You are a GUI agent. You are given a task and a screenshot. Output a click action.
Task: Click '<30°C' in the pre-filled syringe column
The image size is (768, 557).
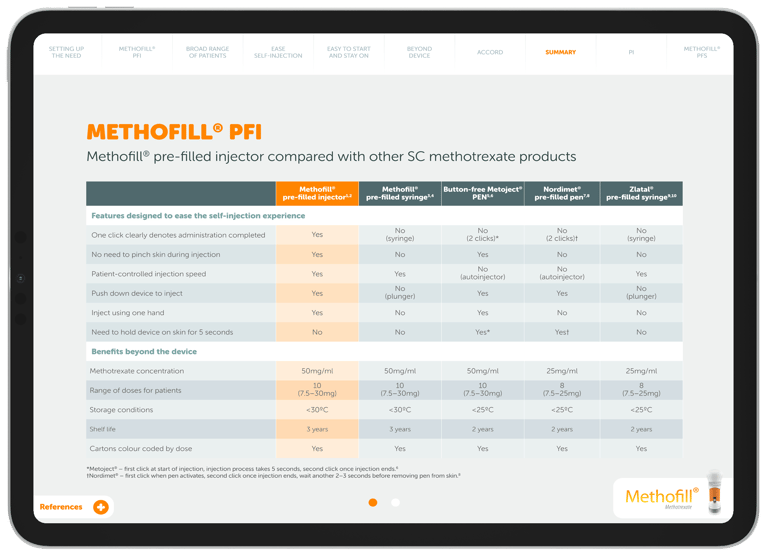[400, 410]
